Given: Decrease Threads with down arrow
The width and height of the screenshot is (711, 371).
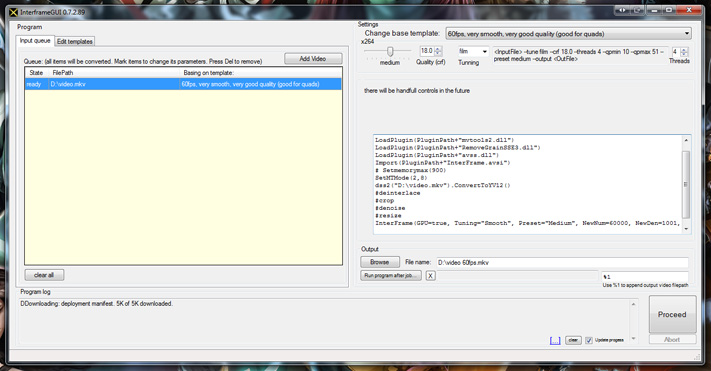Looking at the screenshot, I should (x=685, y=54).
